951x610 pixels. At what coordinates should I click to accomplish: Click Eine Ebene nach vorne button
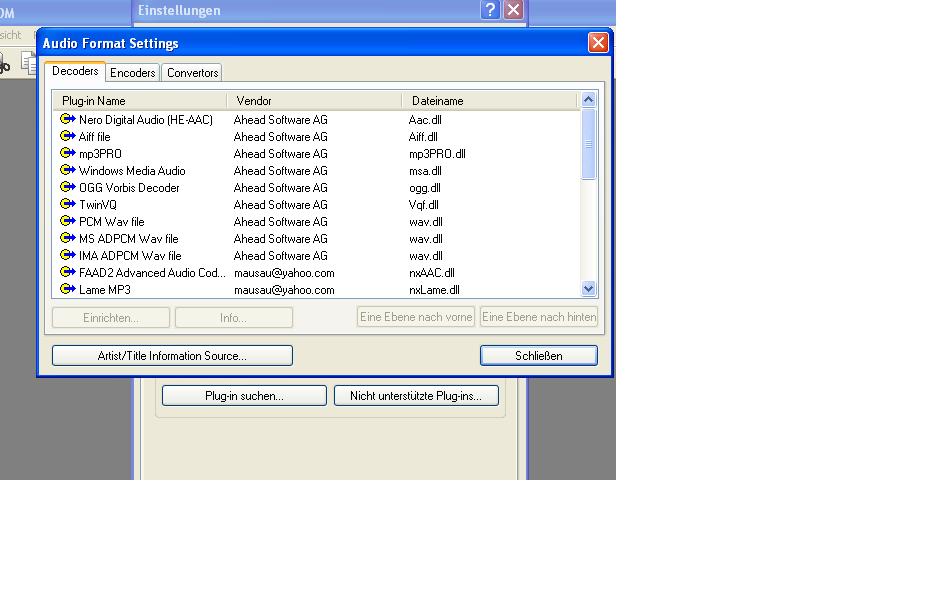click(x=416, y=317)
